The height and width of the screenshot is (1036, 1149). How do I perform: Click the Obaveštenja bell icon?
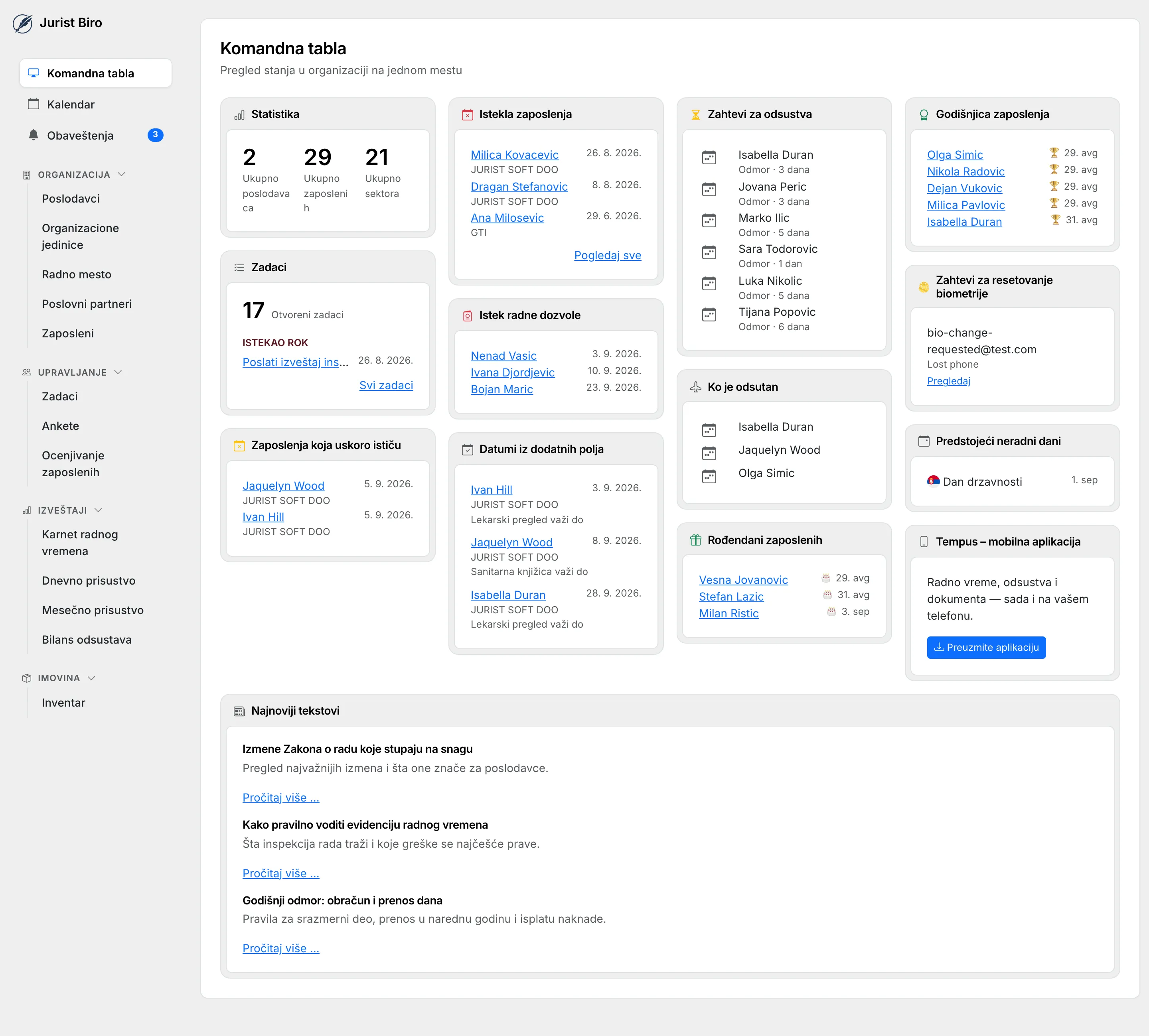[34, 135]
